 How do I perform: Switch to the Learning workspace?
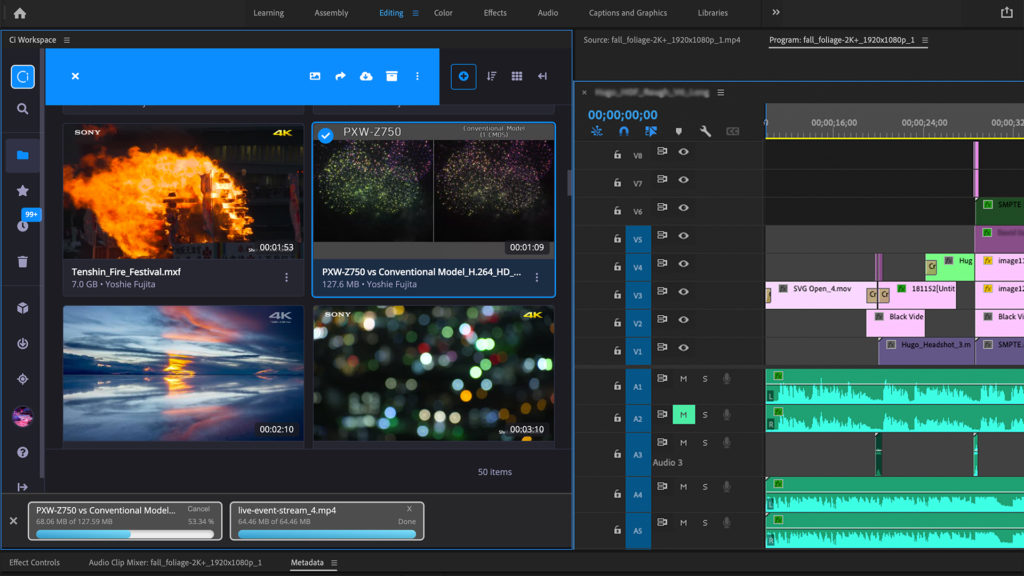coord(268,13)
